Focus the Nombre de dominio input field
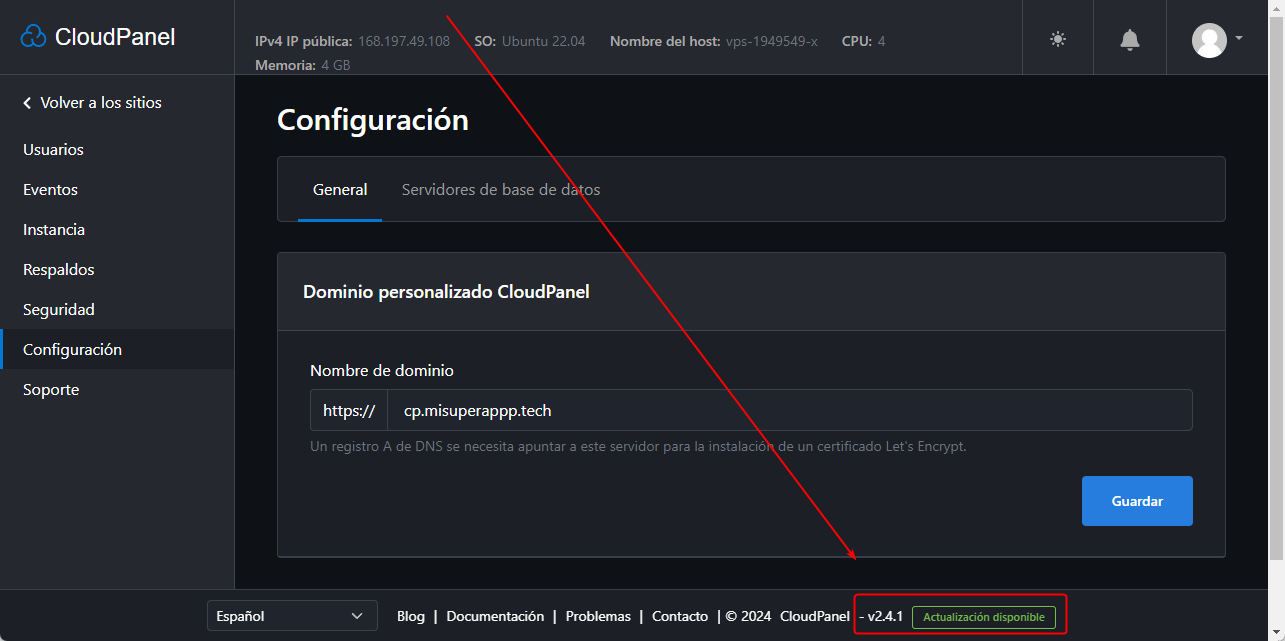The width and height of the screenshot is (1285, 641). pos(790,410)
